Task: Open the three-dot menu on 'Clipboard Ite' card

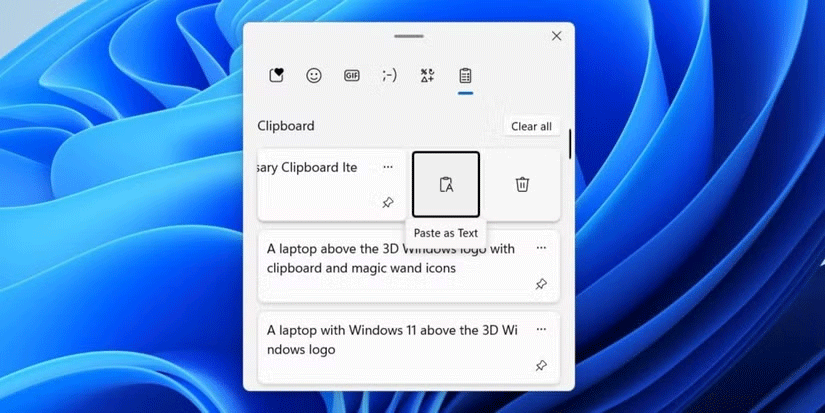Action: 388,167
